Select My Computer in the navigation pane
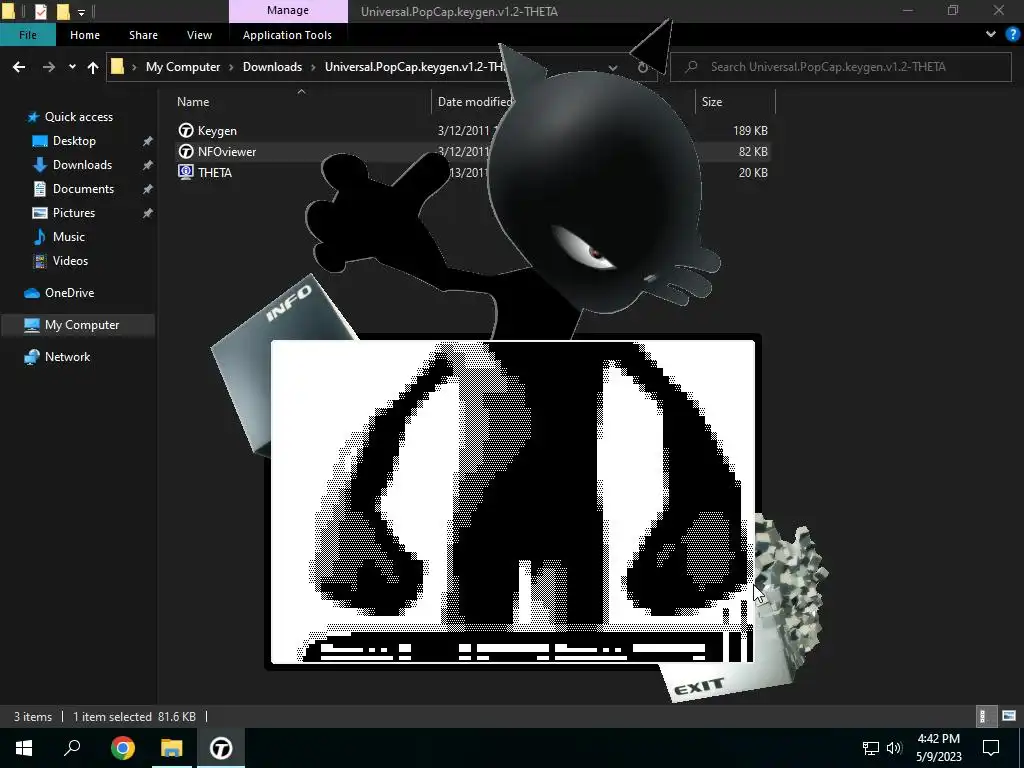Screen dimensions: 1024x768 point(78,325)
